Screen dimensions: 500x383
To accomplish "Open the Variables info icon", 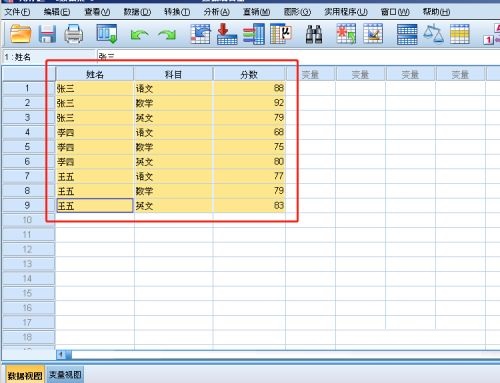I will coord(254,34).
